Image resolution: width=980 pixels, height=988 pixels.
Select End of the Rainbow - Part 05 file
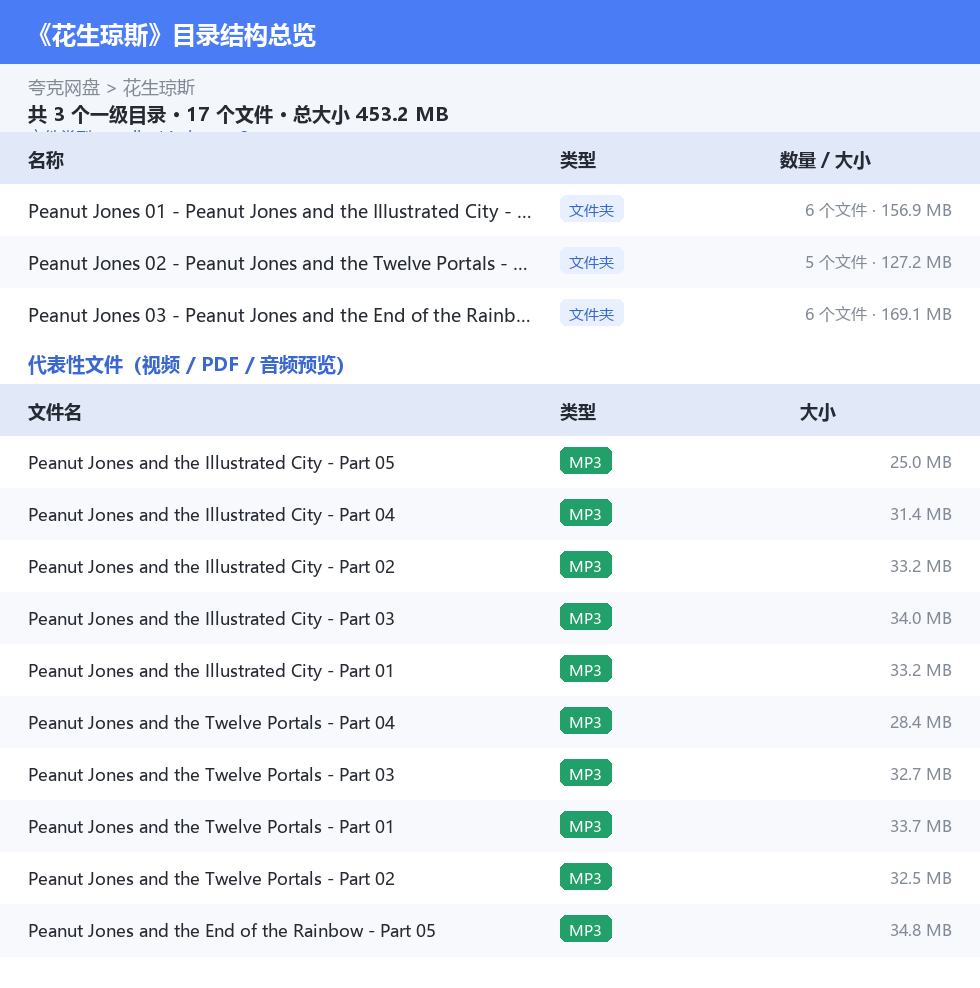(x=490, y=930)
